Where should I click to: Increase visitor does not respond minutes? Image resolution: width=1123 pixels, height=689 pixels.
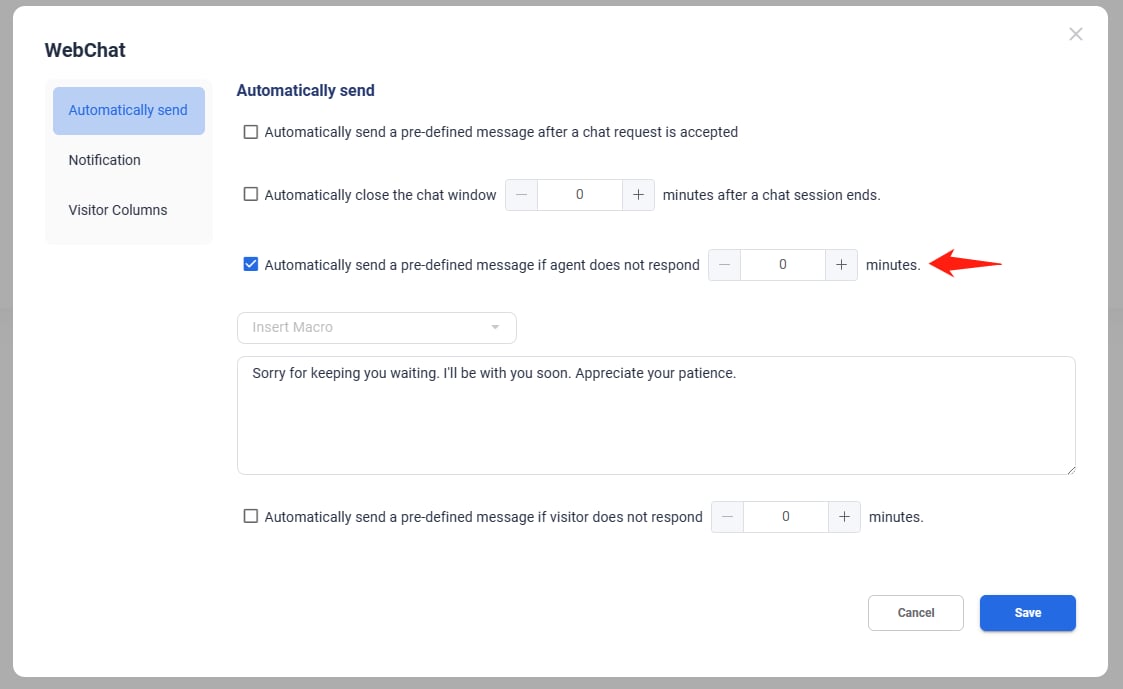[844, 517]
